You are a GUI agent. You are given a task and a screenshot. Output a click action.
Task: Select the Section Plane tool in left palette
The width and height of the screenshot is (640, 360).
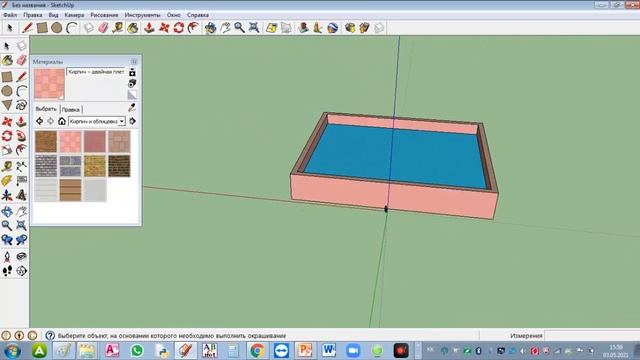click(x=21, y=271)
